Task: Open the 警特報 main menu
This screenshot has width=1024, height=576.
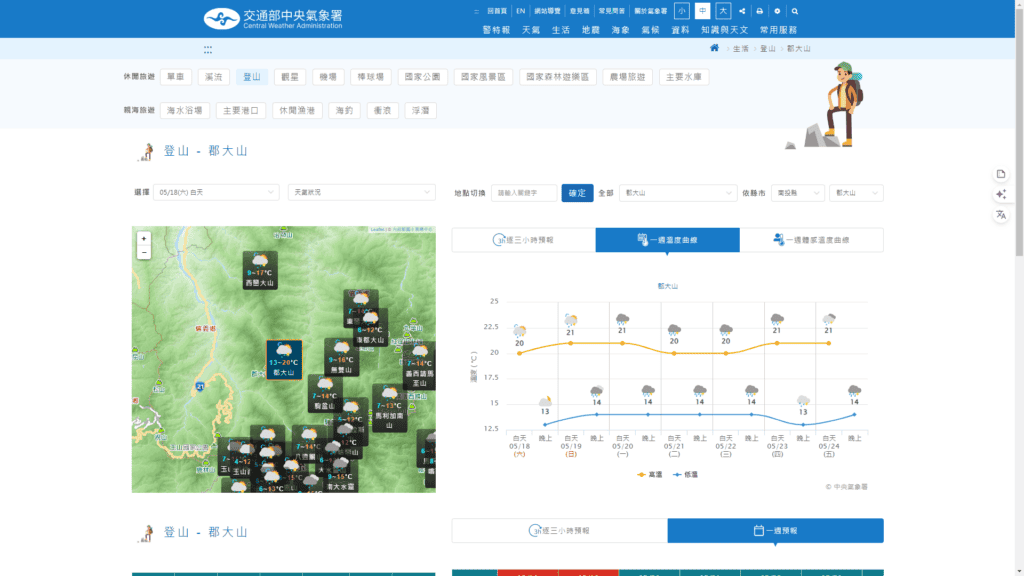Action: tap(496, 30)
